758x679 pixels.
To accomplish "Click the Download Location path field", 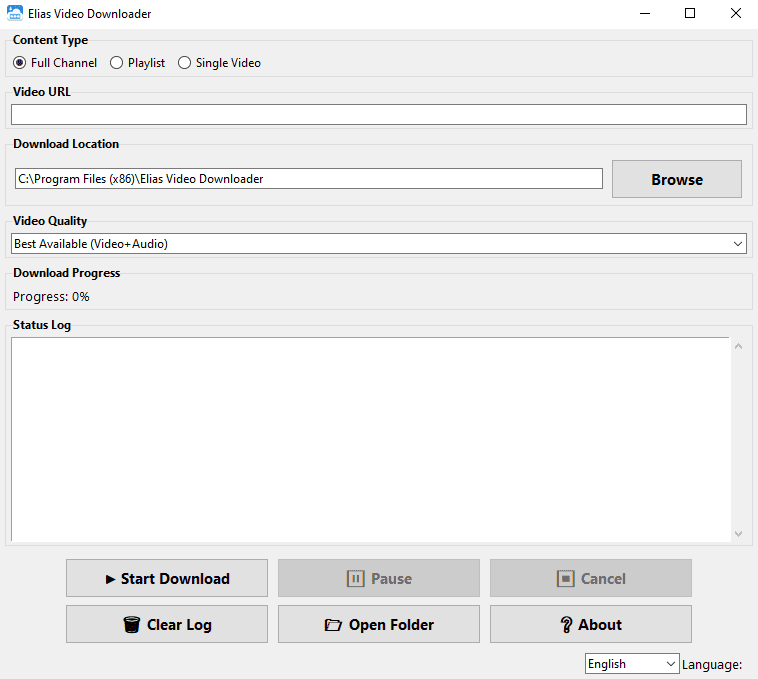I will click(308, 179).
